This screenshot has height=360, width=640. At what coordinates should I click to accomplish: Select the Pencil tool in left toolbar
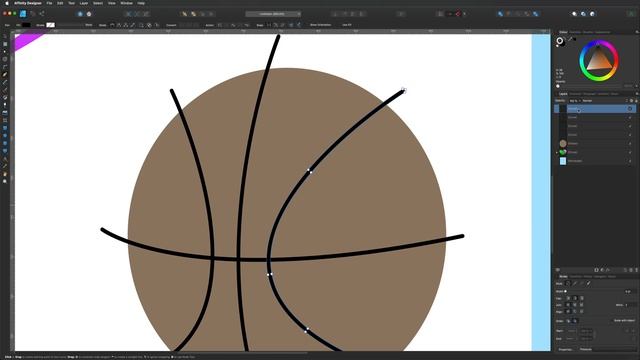point(5,82)
